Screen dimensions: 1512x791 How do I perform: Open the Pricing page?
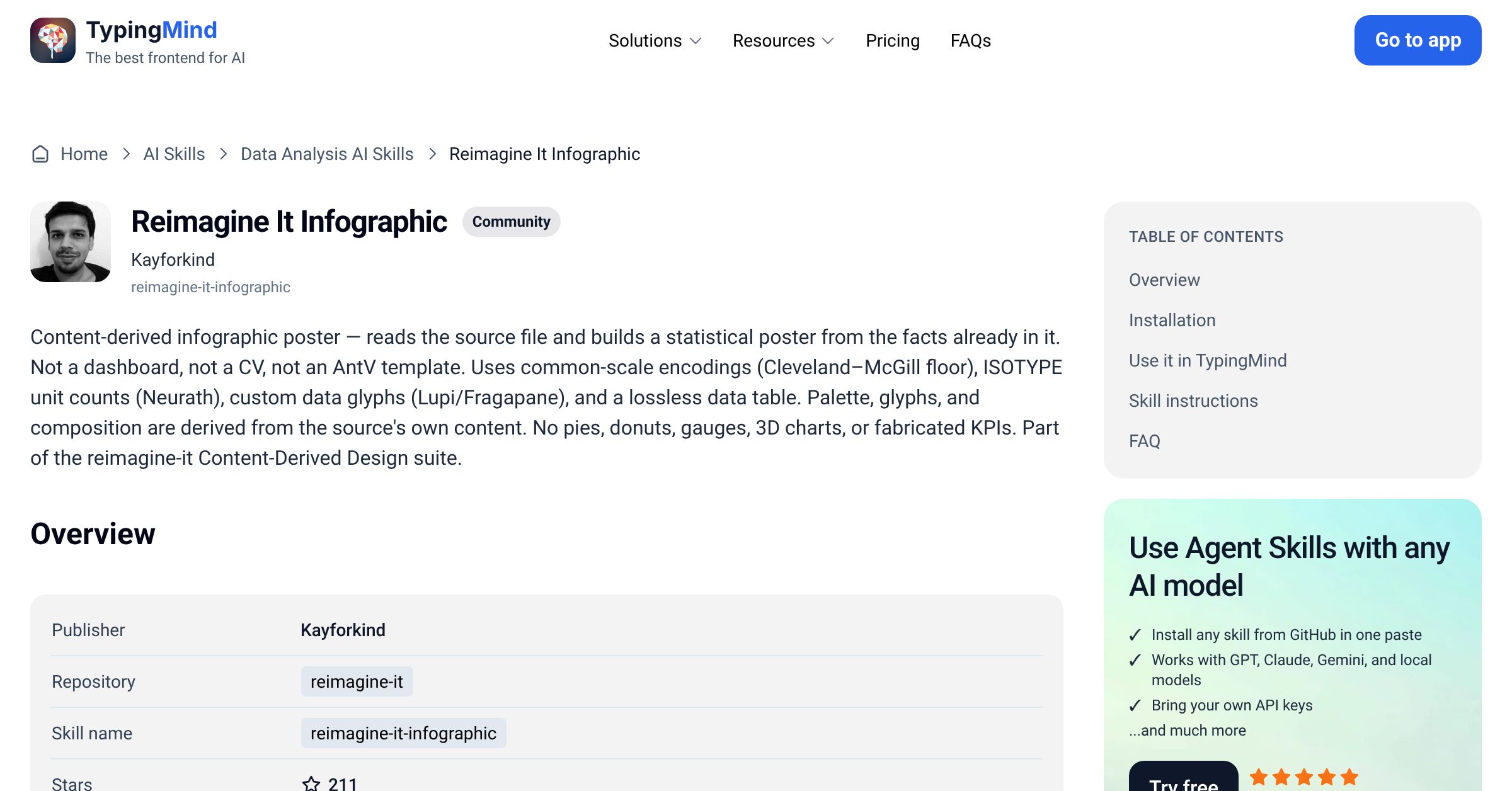[x=893, y=41]
